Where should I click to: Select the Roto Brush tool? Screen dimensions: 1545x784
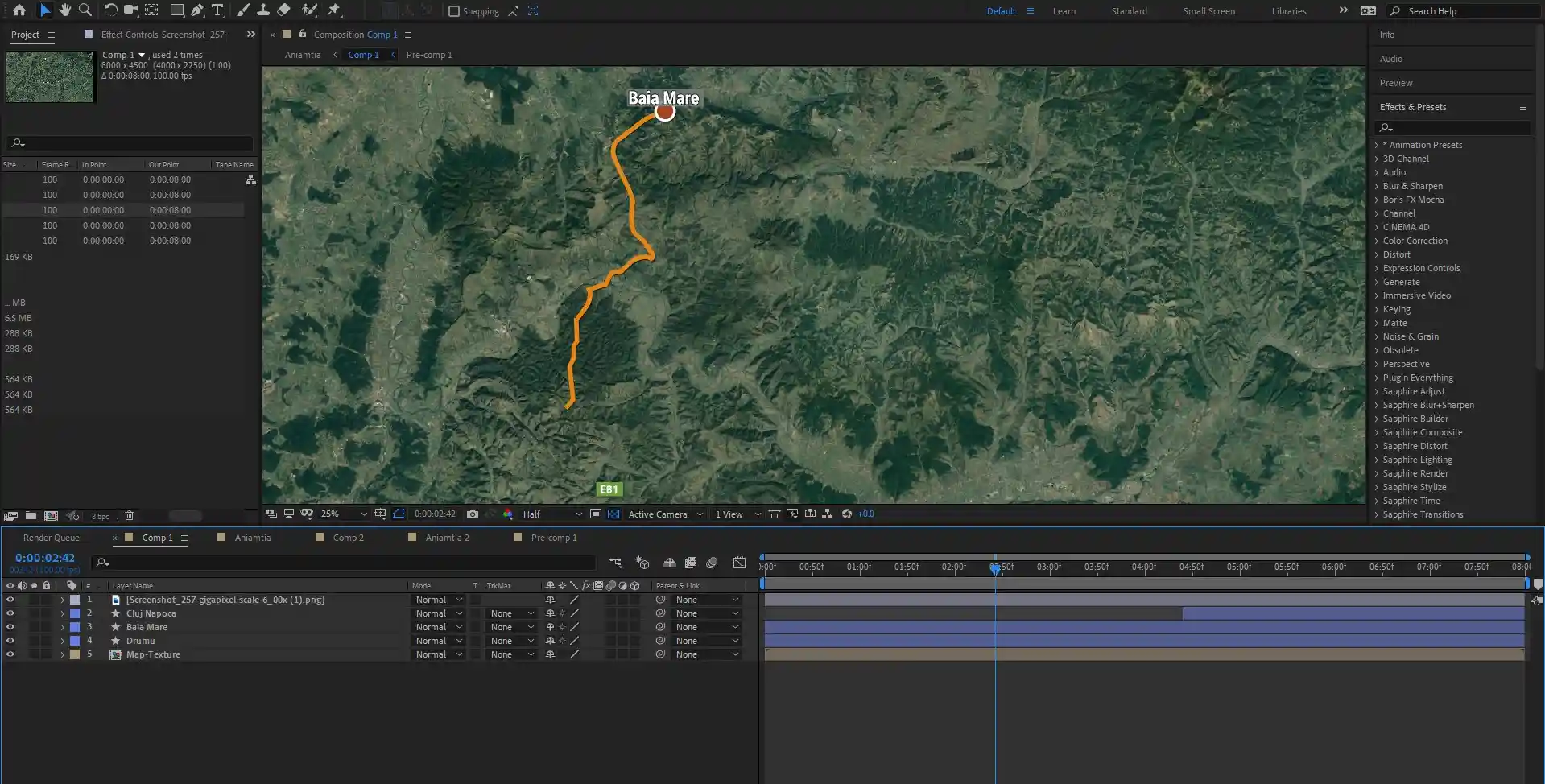[x=309, y=10]
